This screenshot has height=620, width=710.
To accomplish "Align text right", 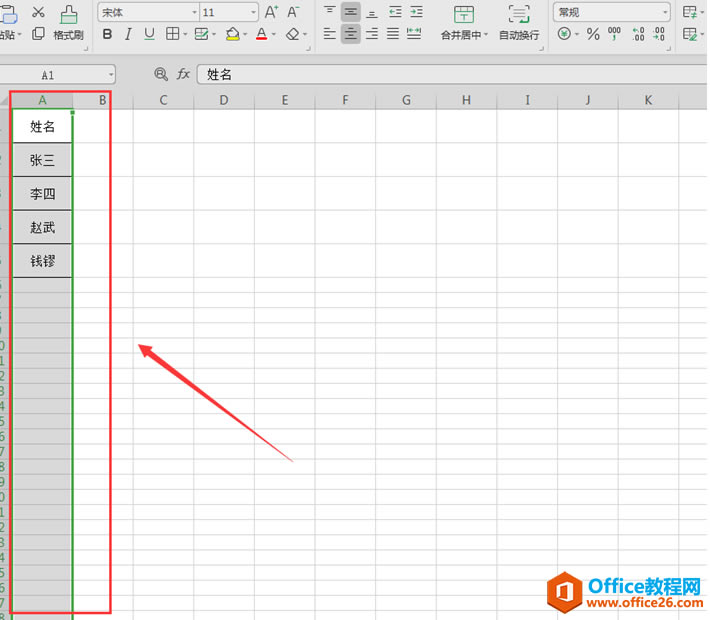I will (372, 34).
